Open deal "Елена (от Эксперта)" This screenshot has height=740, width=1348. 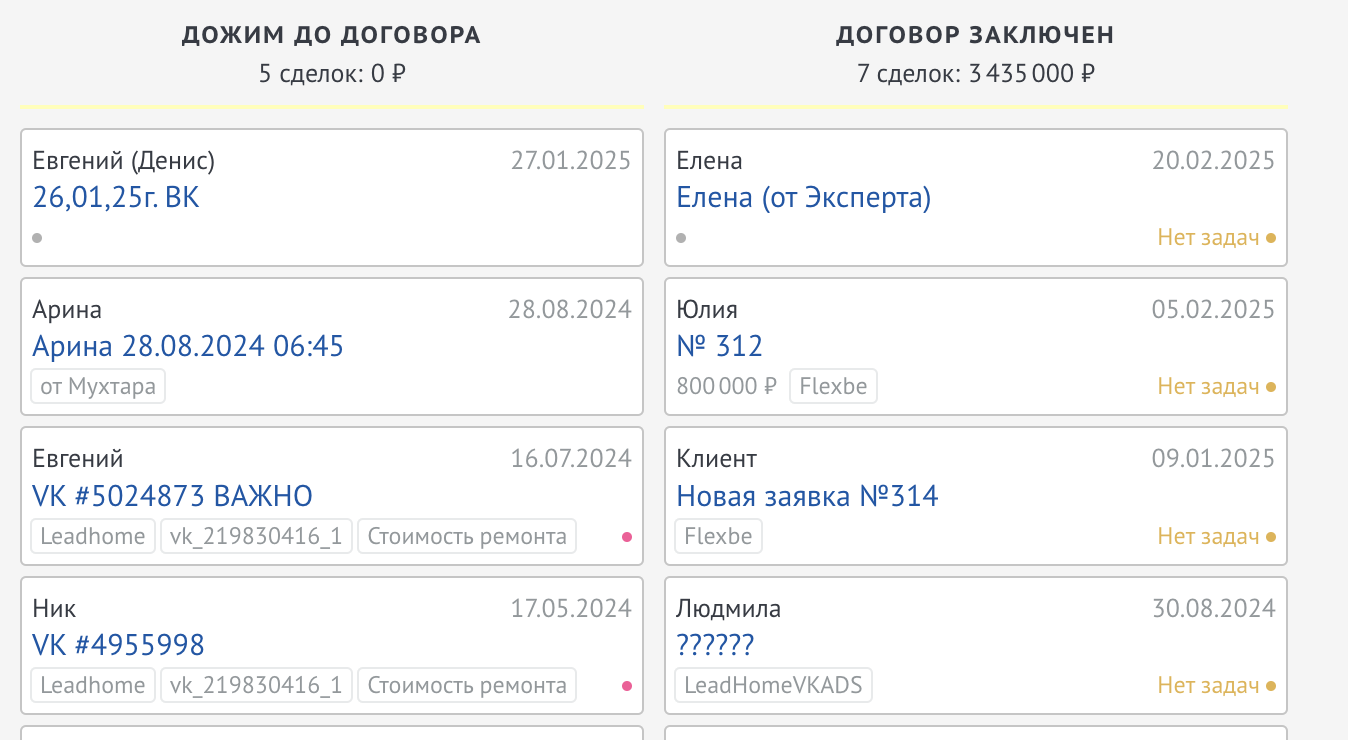coord(803,198)
